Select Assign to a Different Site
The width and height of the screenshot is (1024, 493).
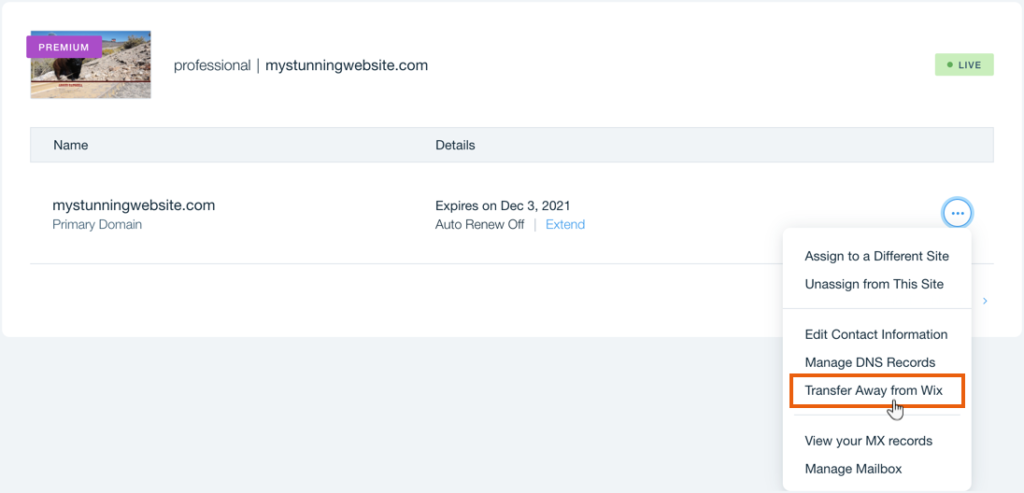pos(876,256)
